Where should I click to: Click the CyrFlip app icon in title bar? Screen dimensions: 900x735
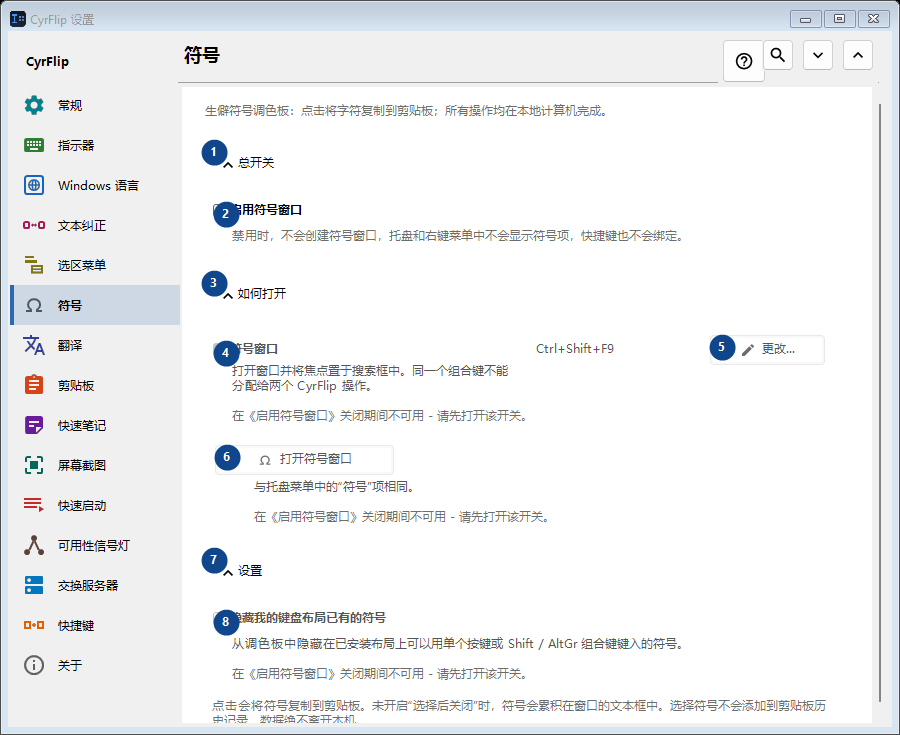18,19
